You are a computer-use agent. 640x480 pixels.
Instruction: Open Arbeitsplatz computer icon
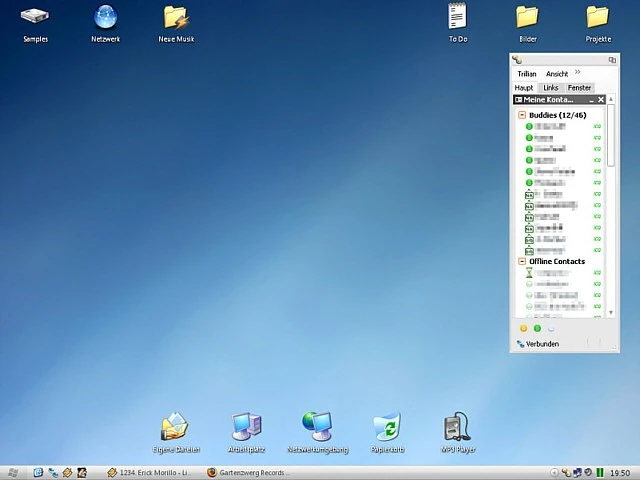pos(246,426)
